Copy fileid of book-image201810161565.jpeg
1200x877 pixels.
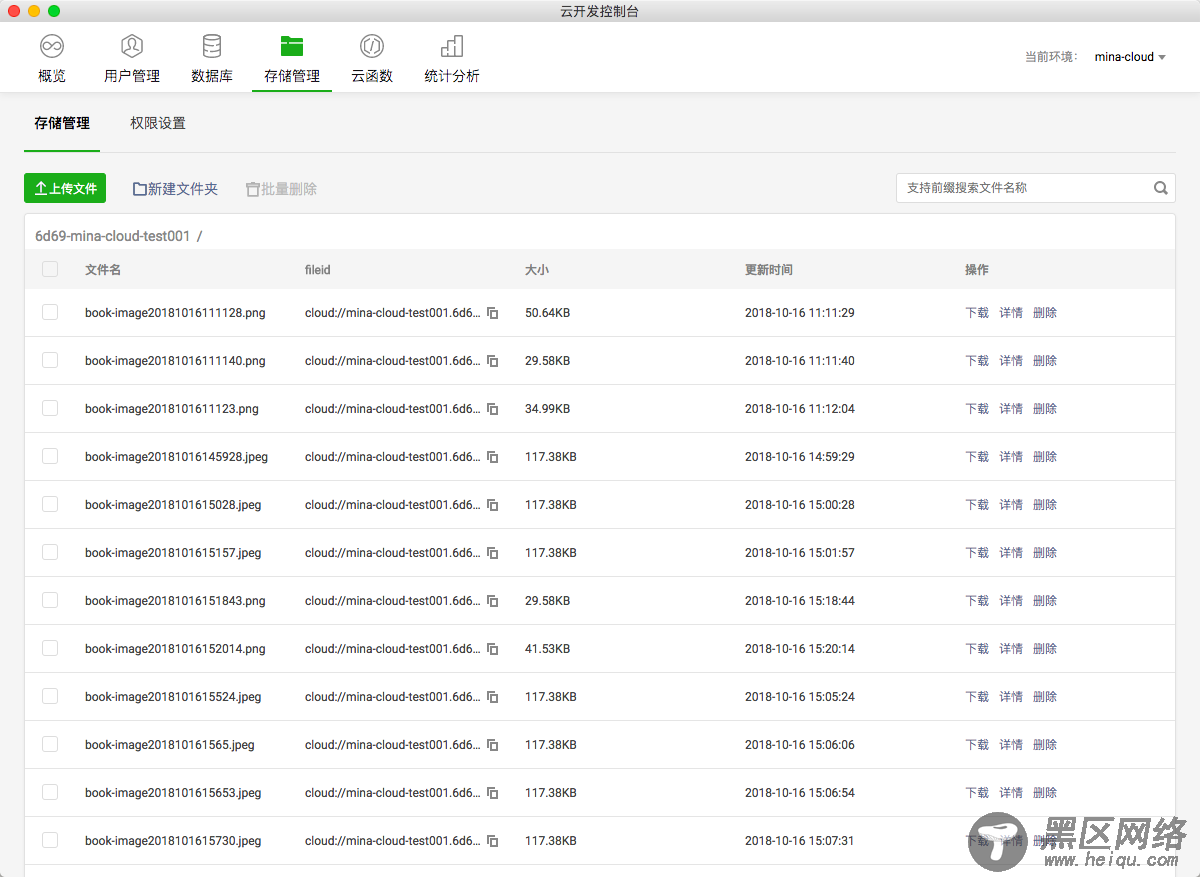[x=492, y=745]
